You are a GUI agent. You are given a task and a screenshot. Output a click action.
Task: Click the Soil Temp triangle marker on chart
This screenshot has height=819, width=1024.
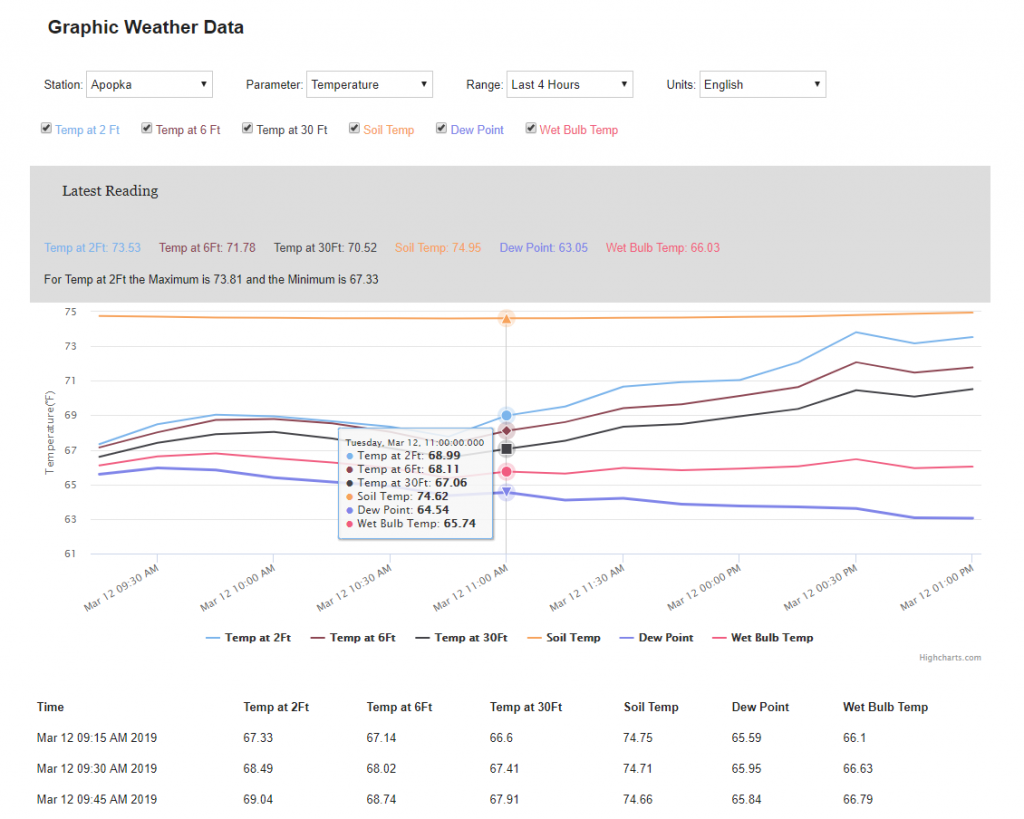(x=506, y=319)
